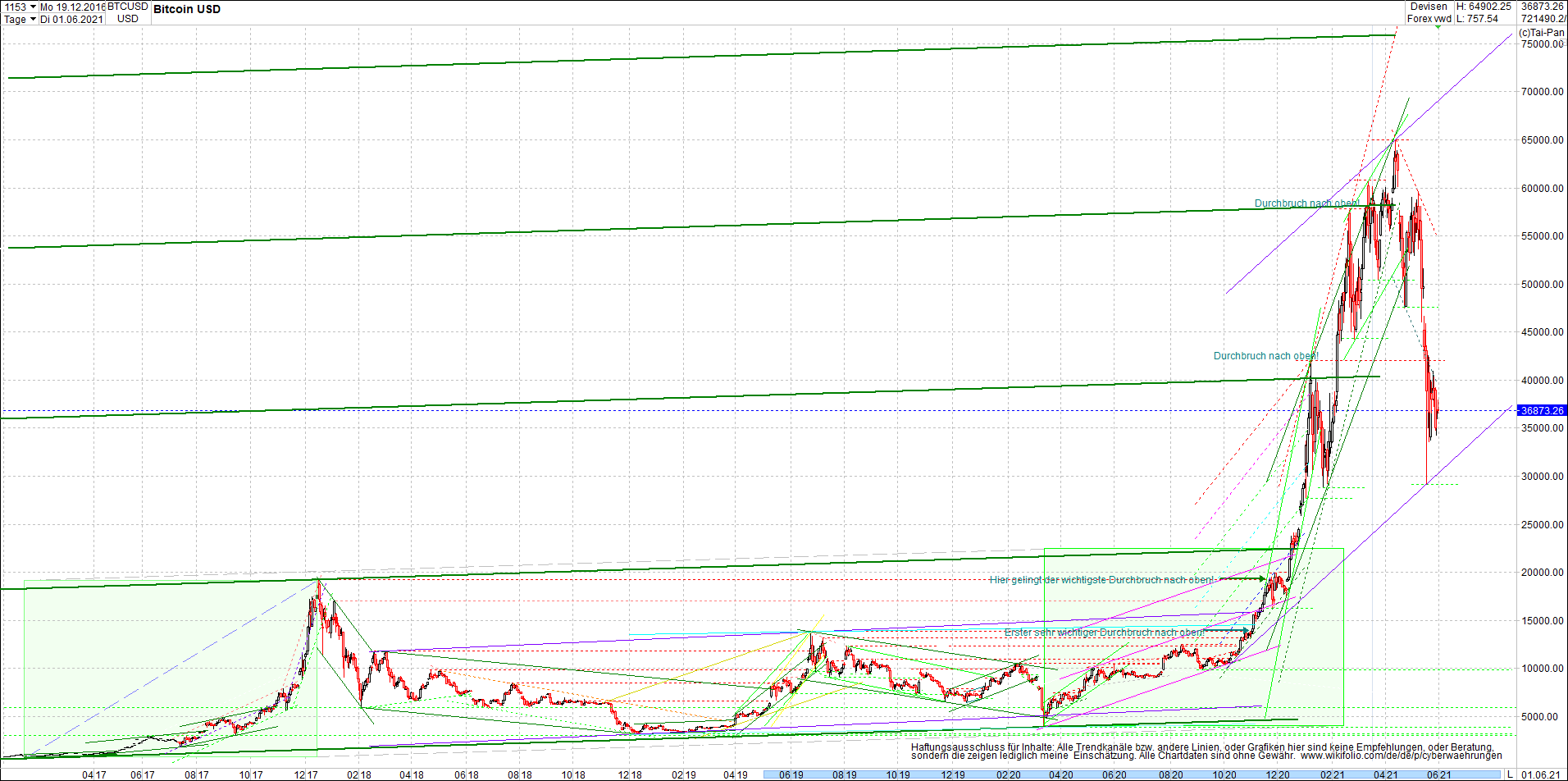
Task: Click the green arrow at the wichtigste Durchbruch annotation
Action: (1248, 579)
